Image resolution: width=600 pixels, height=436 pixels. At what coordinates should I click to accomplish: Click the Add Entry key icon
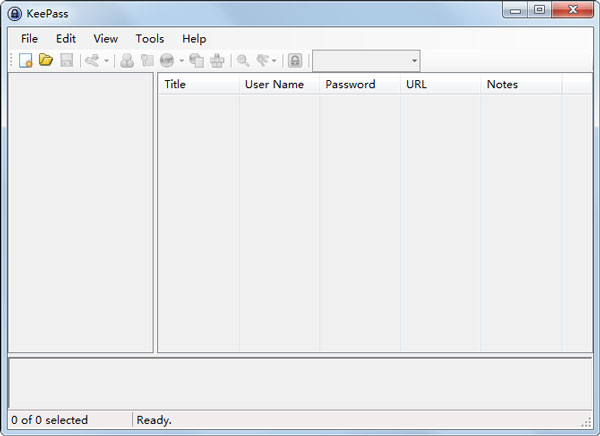pos(92,60)
